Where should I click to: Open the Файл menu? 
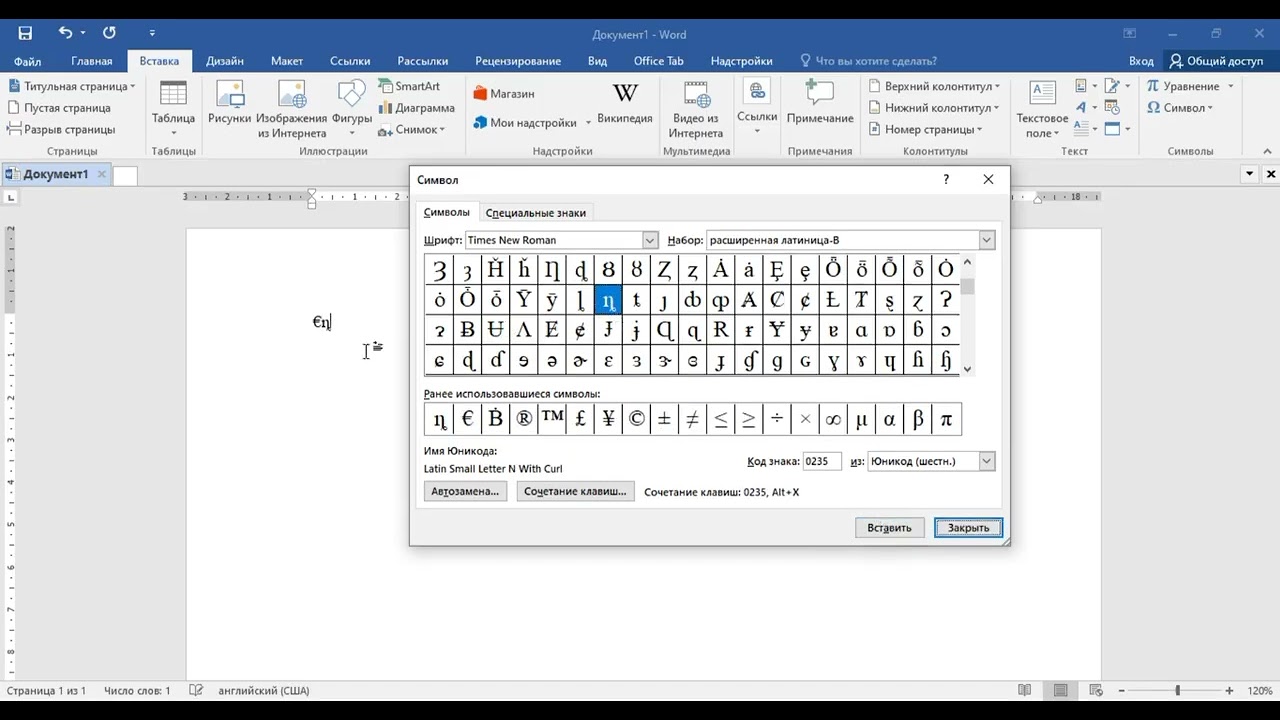pyautogui.click(x=28, y=61)
